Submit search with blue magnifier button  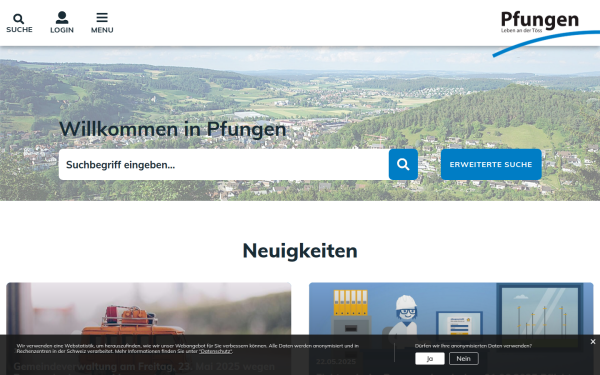coord(403,165)
